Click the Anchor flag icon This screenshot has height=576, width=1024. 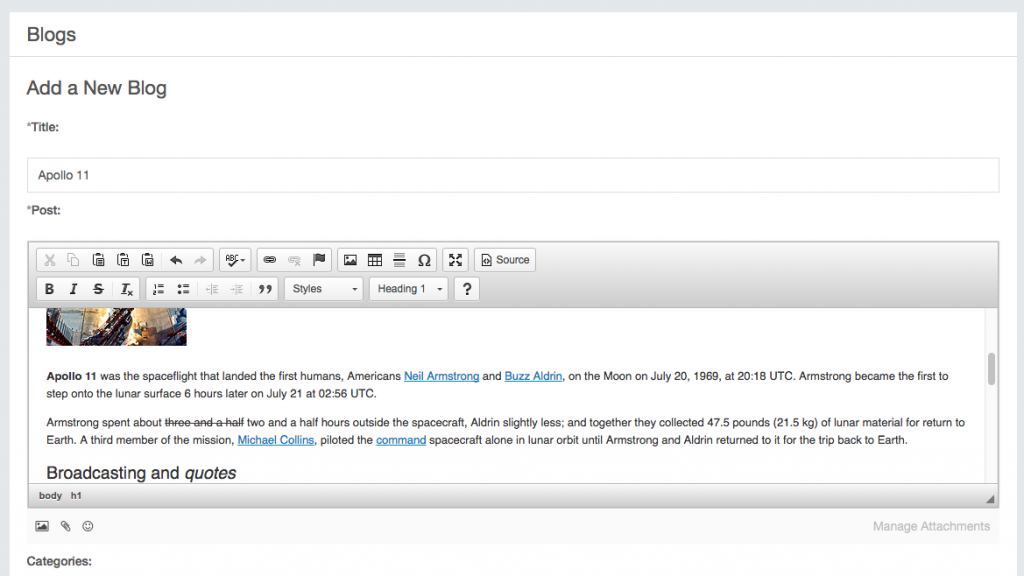coord(319,259)
